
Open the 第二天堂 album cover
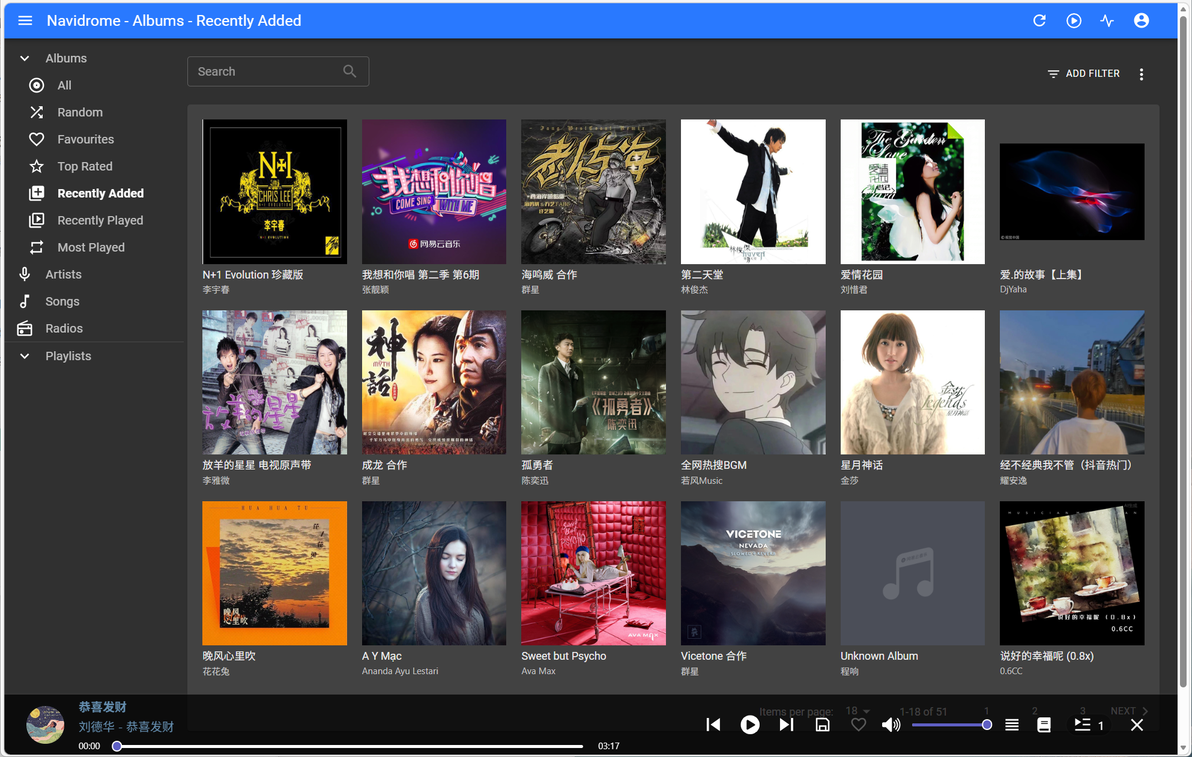tap(753, 192)
